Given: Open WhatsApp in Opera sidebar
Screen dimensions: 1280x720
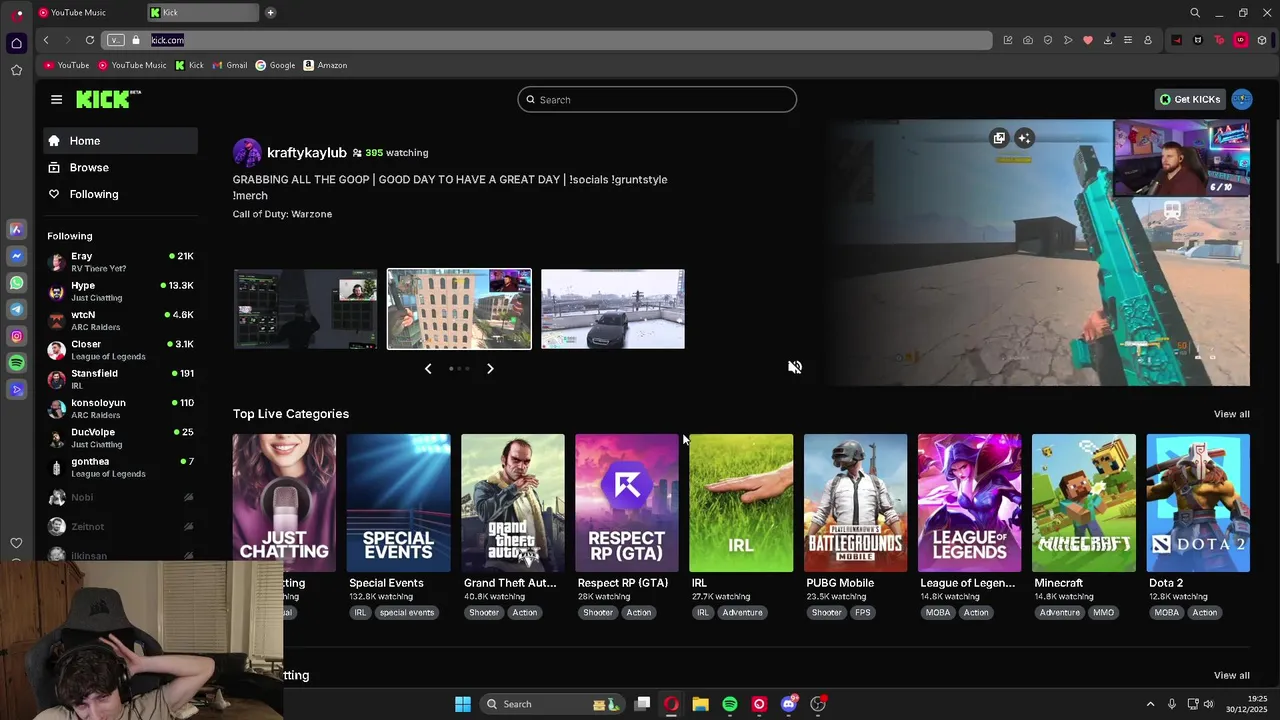Looking at the screenshot, I should coord(16,283).
